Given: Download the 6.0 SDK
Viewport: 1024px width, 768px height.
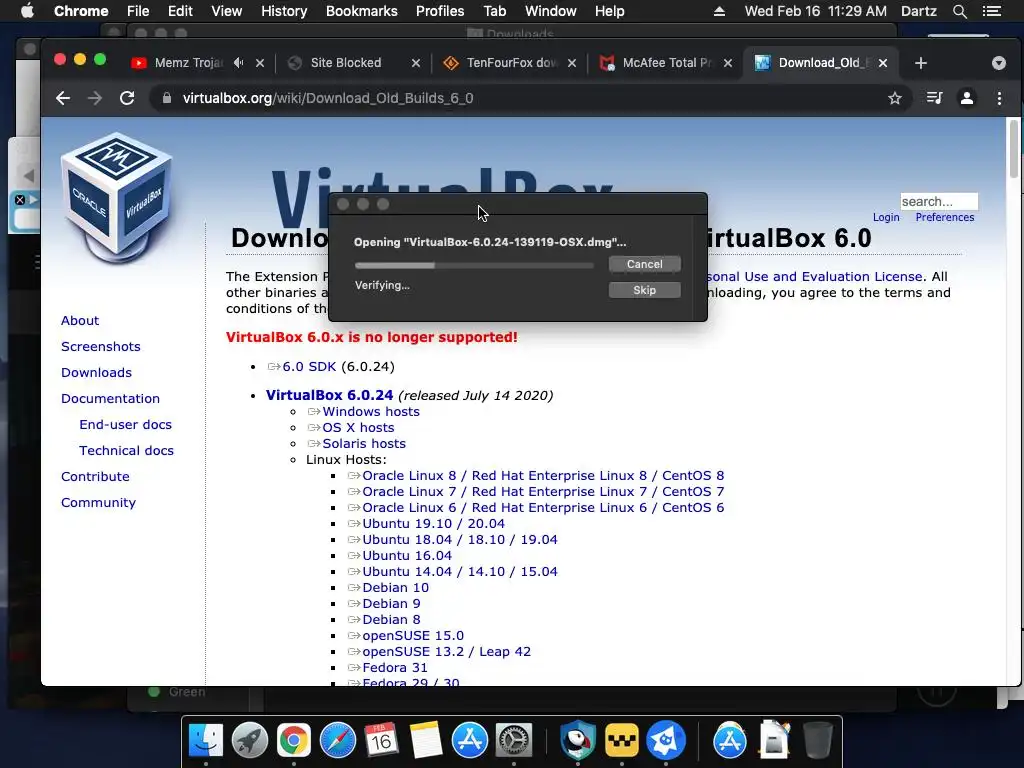Looking at the screenshot, I should [309, 366].
